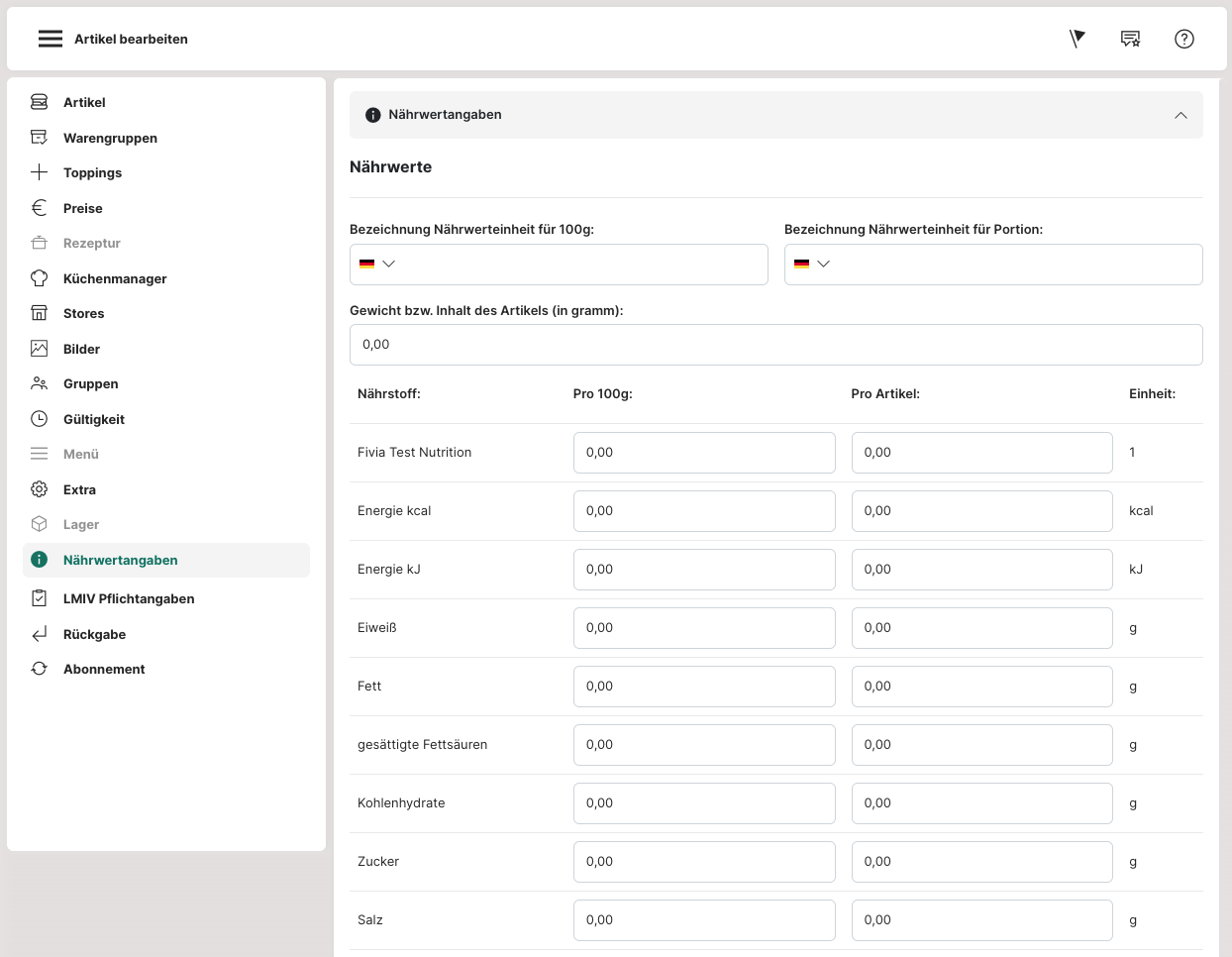Click the help question mark icon
This screenshot has height=957, width=1232.
(1183, 39)
